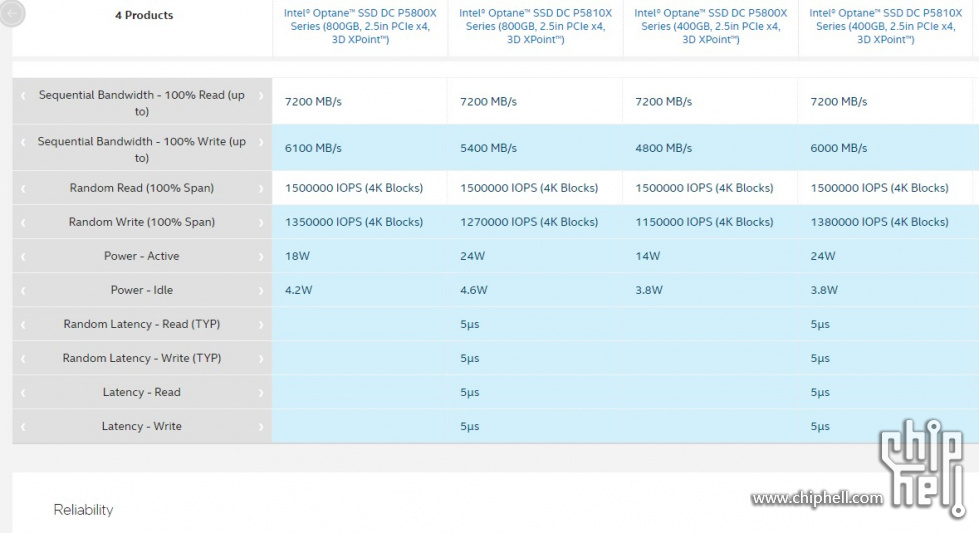Select the Sequential Bandwidth 100% Read label
This screenshot has width=979, height=533.
click(142, 103)
